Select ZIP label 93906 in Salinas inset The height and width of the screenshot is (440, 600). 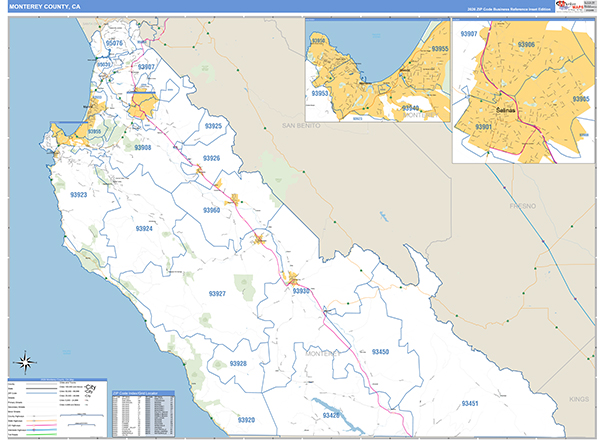point(526,44)
